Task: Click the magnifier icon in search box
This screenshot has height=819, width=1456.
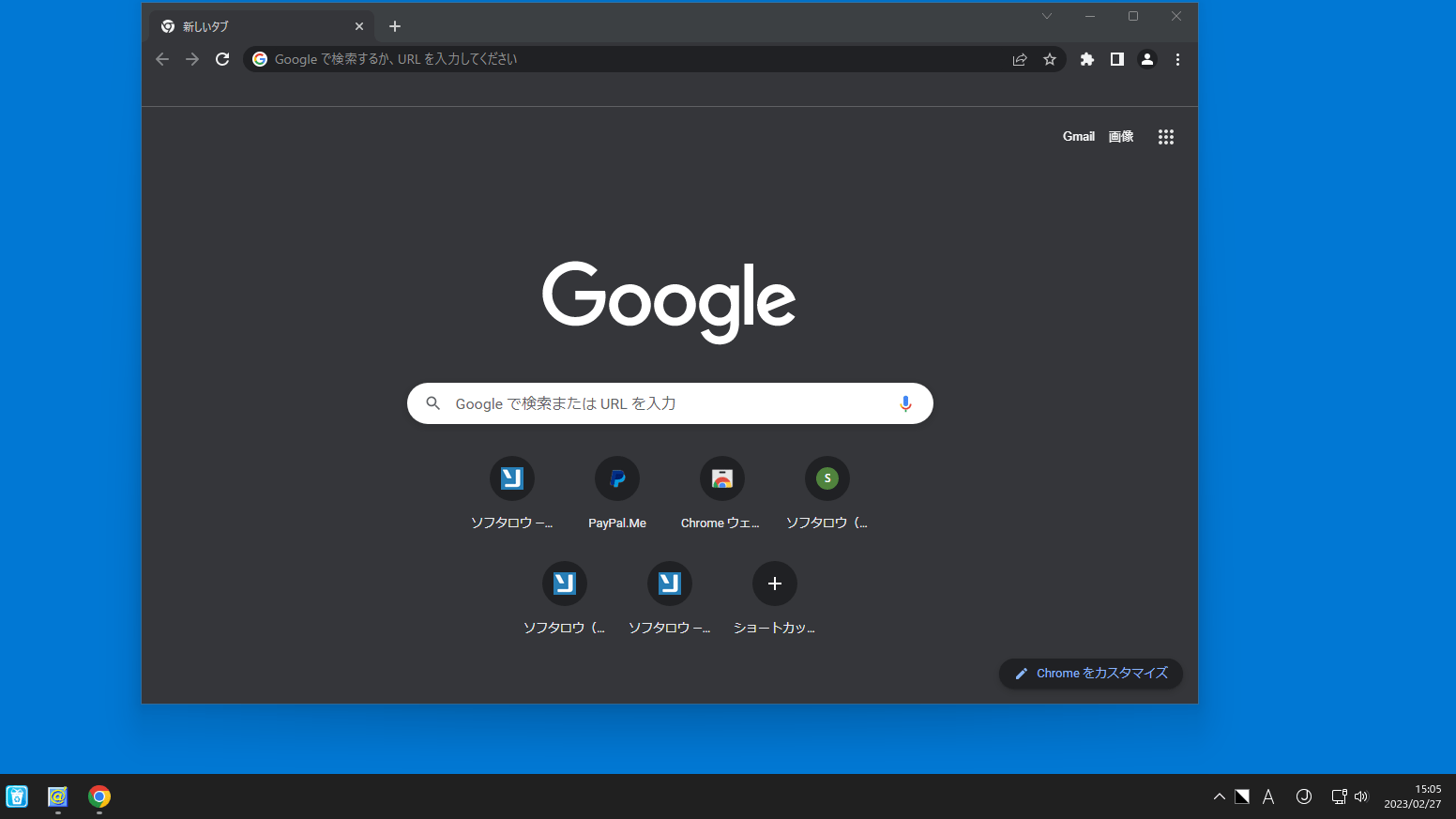Action: point(432,403)
